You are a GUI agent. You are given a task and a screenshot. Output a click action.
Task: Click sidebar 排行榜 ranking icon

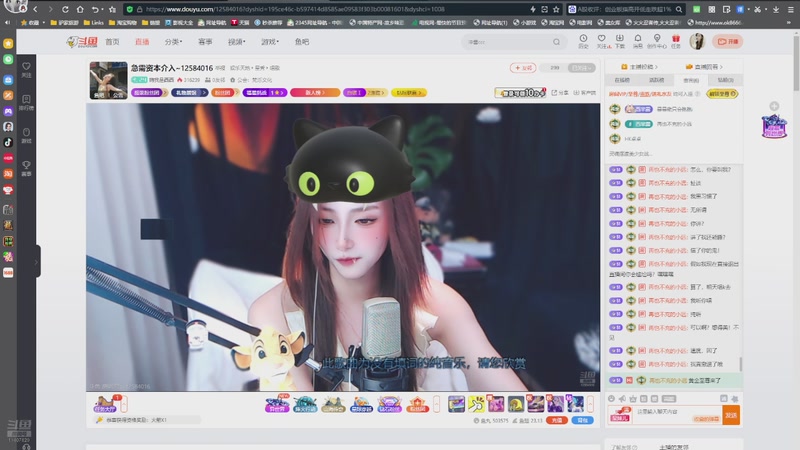click(27, 102)
